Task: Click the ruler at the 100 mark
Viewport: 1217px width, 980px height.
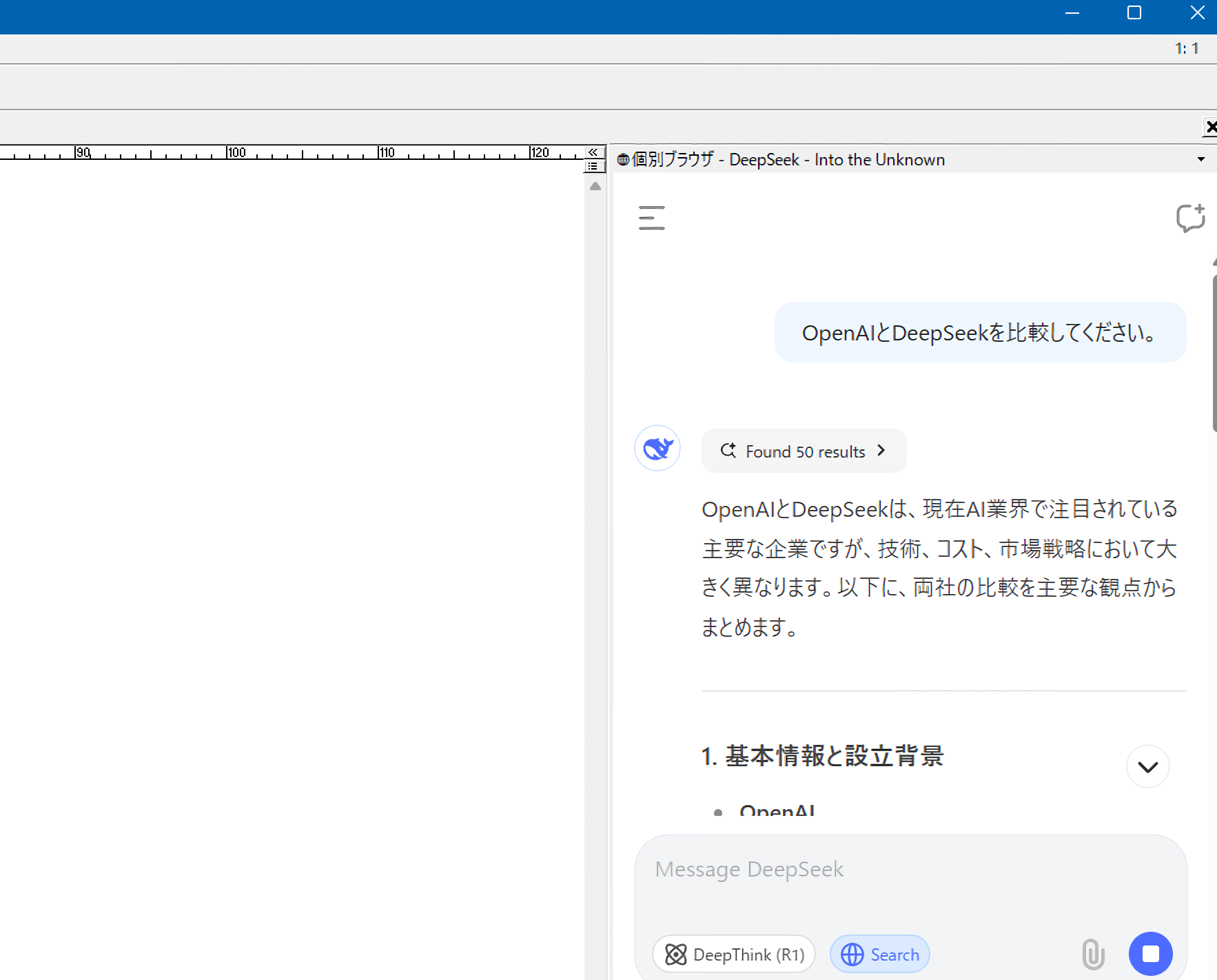Action: click(228, 152)
